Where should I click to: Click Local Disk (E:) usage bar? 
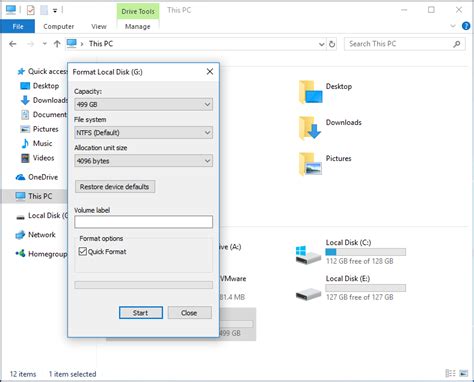366,288
